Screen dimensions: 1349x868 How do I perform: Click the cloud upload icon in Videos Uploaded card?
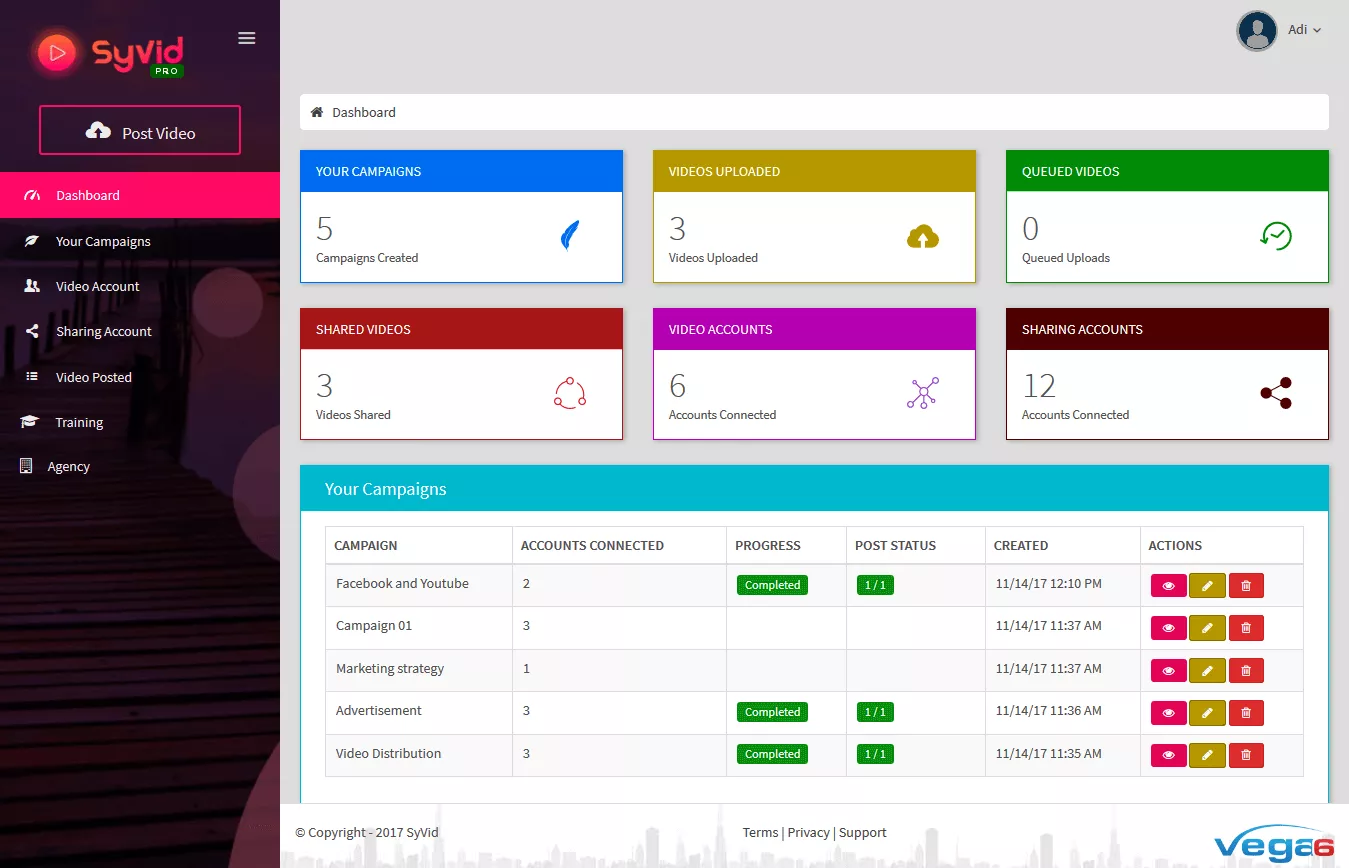point(922,237)
